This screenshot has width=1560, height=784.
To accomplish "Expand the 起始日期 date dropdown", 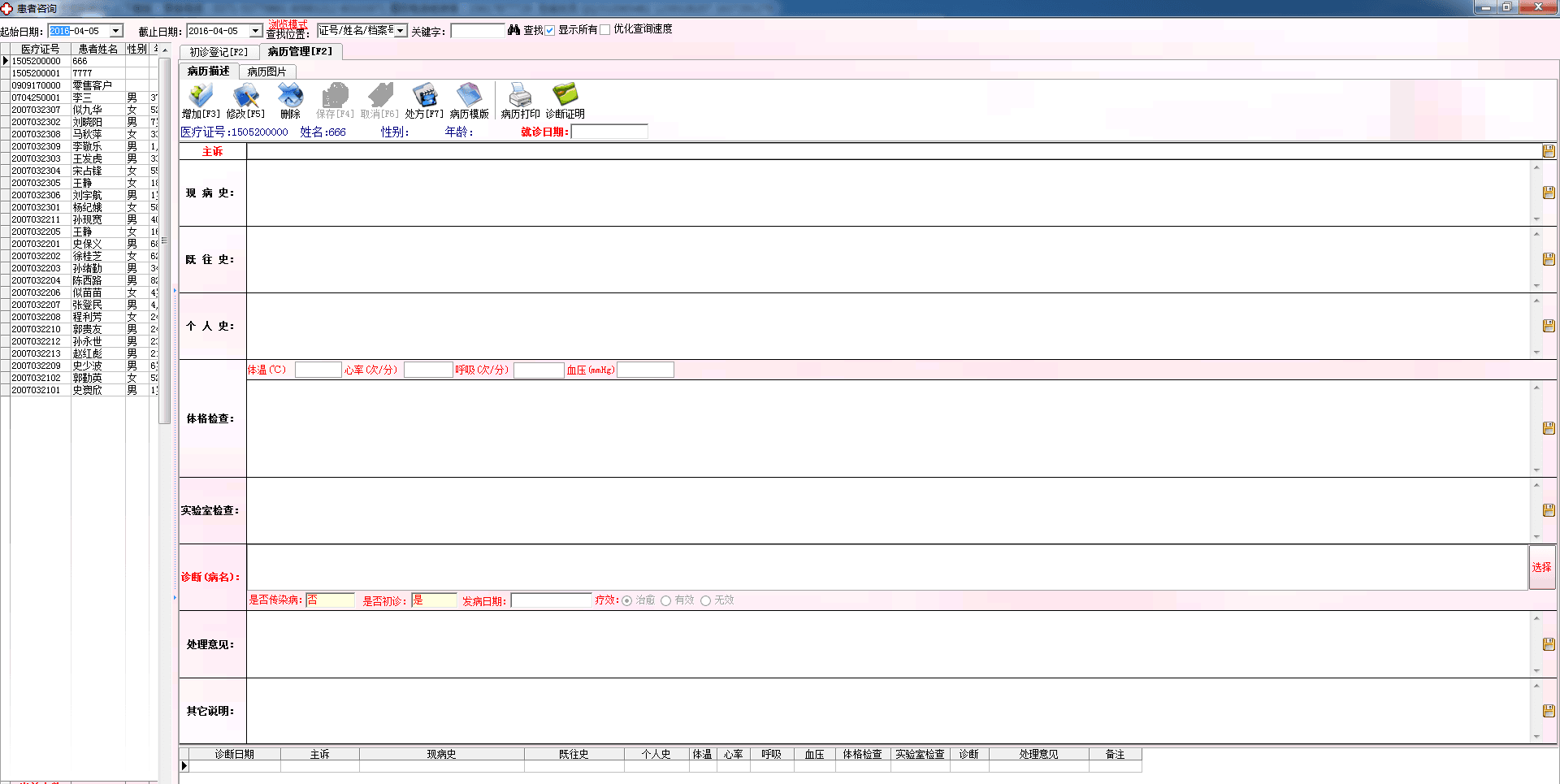I will pyautogui.click(x=116, y=31).
